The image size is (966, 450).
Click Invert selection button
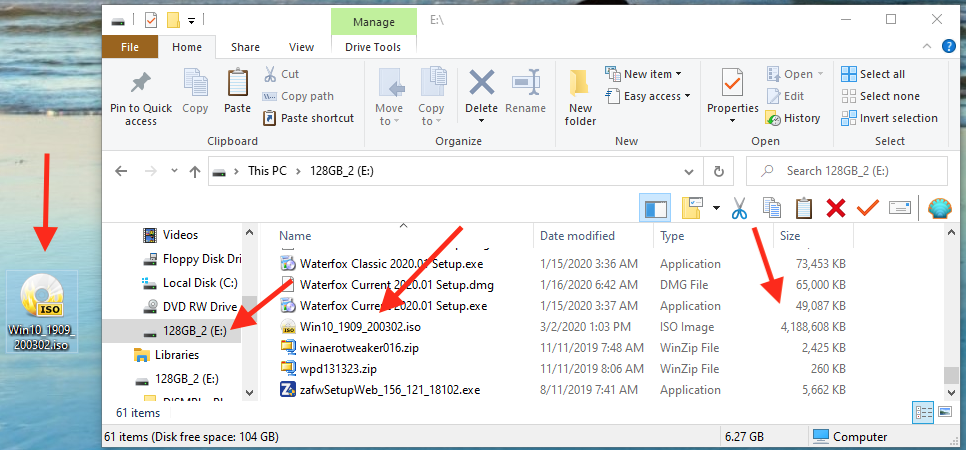point(890,118)
